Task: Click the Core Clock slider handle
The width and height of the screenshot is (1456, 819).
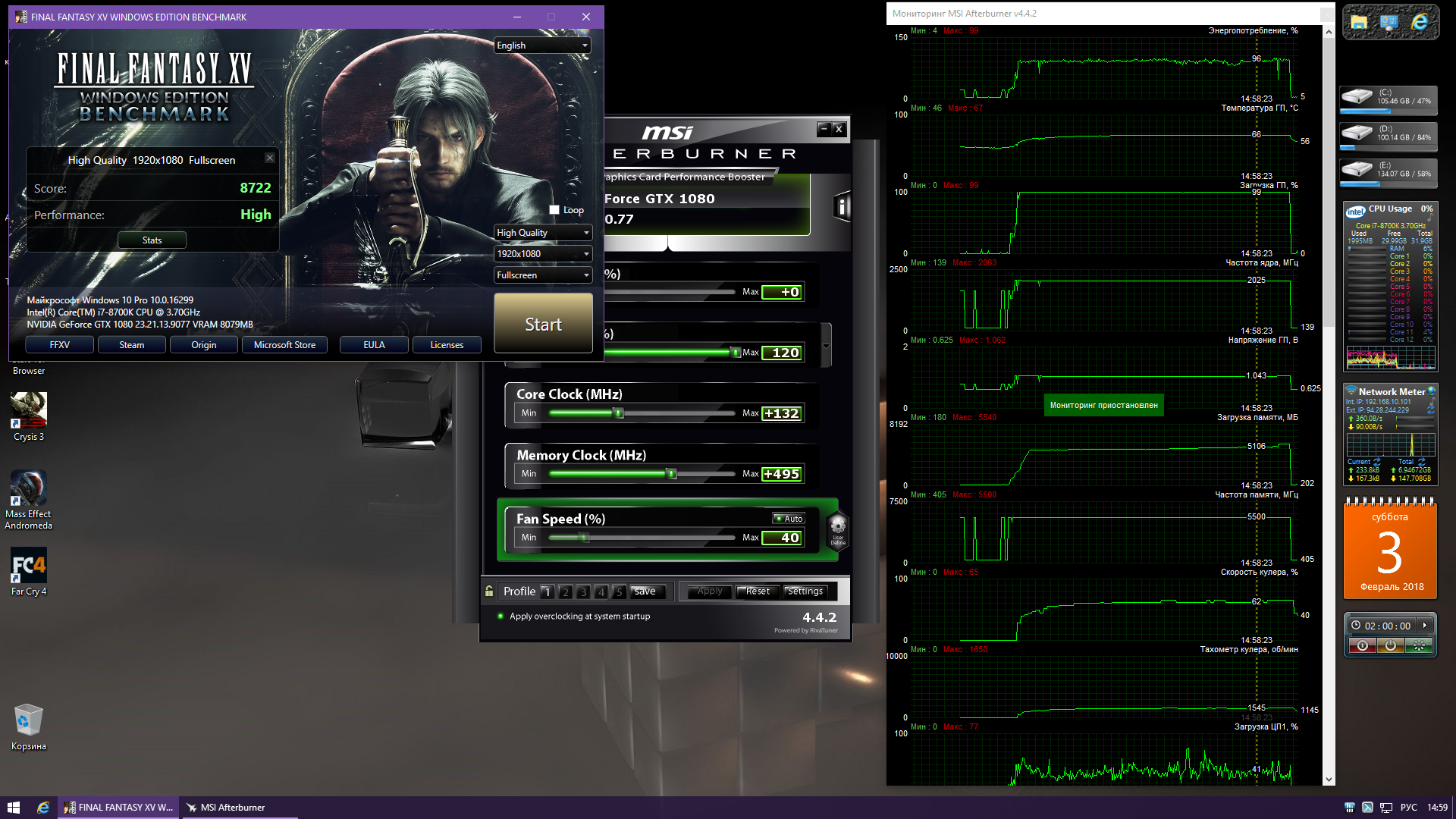Action: pos(619,413)
